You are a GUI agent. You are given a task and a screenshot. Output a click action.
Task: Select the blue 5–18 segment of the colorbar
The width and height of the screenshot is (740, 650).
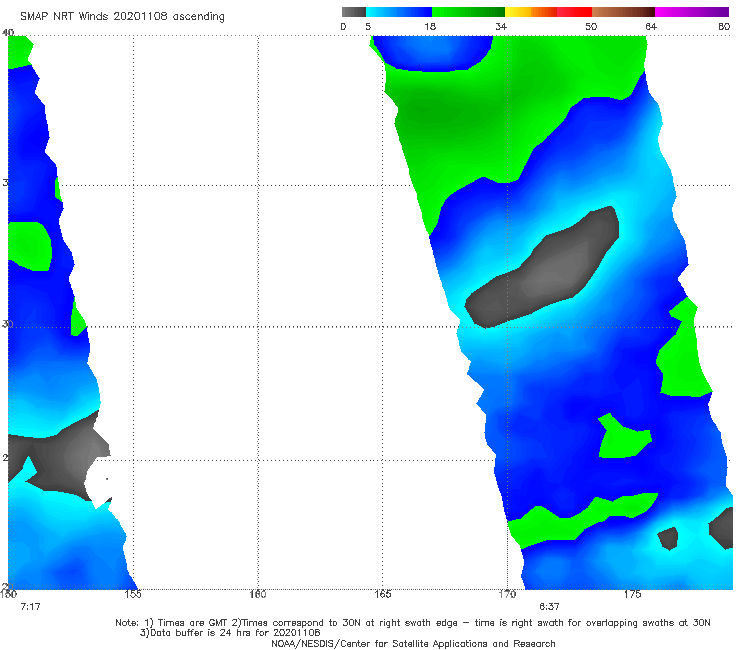(399, 12)
